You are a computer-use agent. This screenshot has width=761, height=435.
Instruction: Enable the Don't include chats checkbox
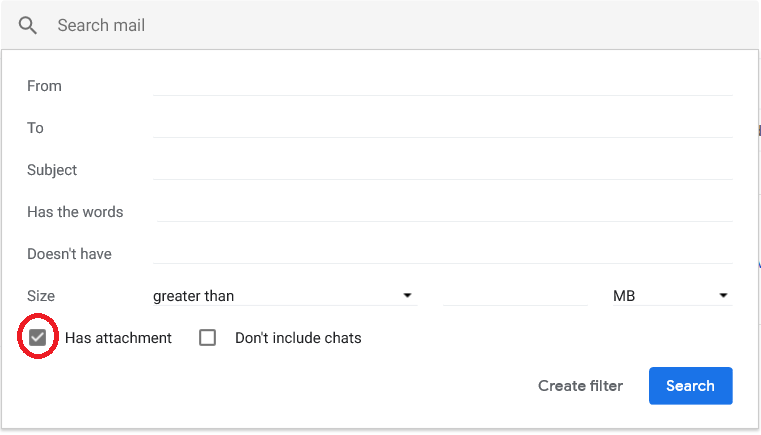tap(208, 337)
